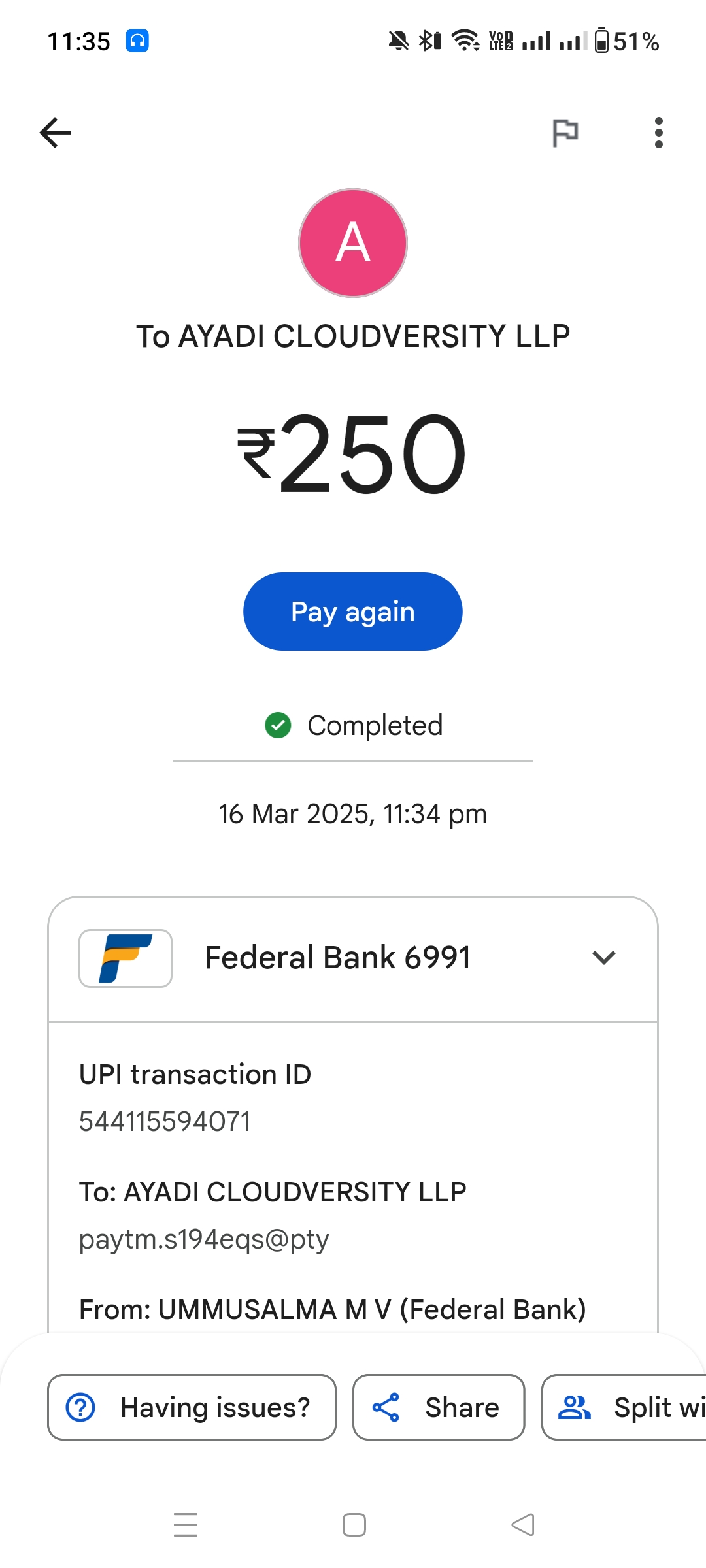
Task: Tap the Having issues? button
Action: coord(192,1407)
